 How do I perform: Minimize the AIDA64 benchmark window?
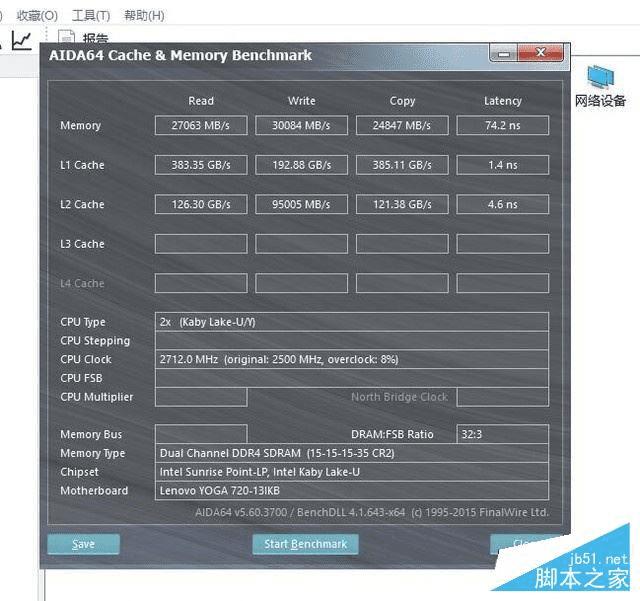coord(504,53)
